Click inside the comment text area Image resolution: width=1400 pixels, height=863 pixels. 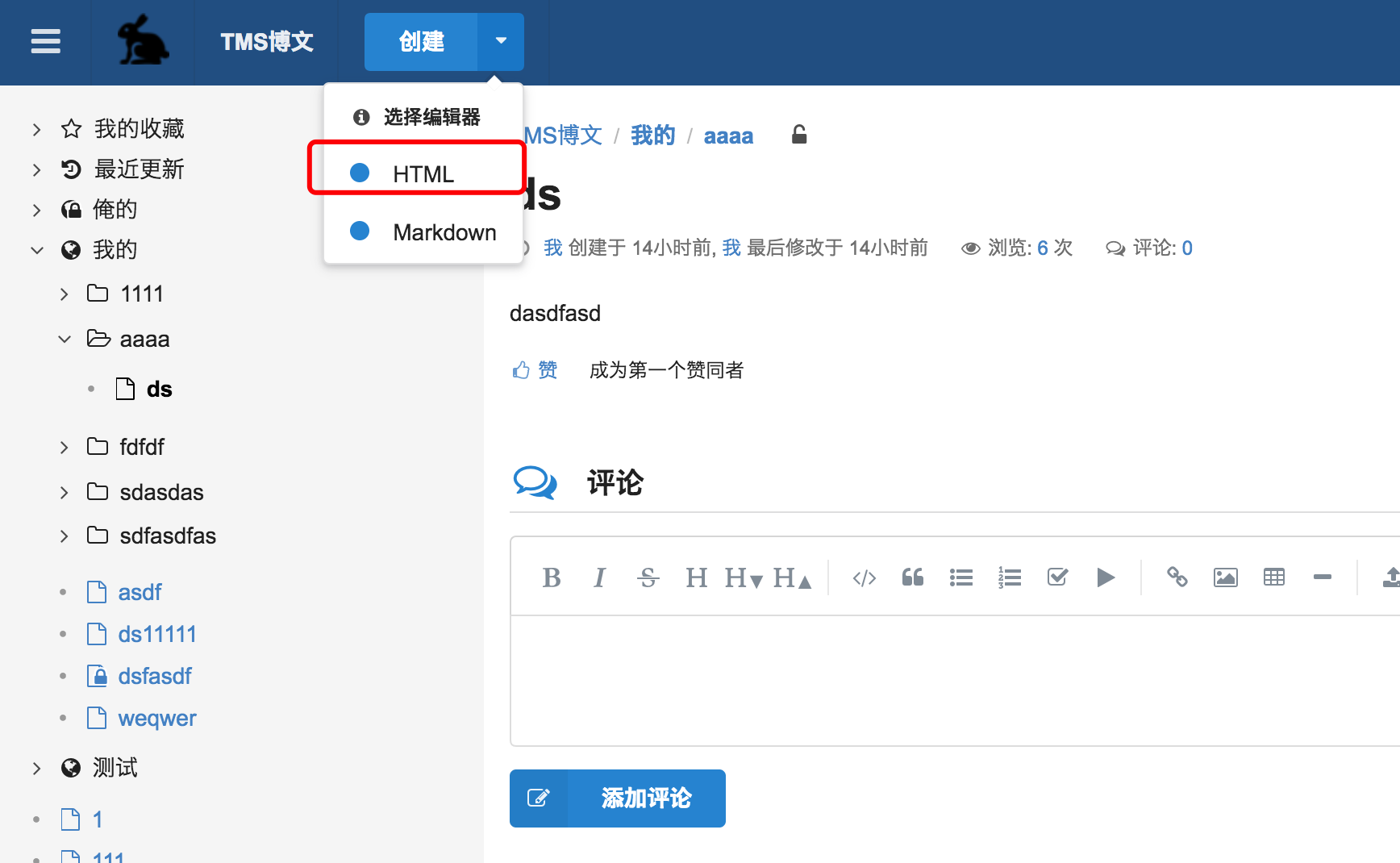(x=955, y=681)
